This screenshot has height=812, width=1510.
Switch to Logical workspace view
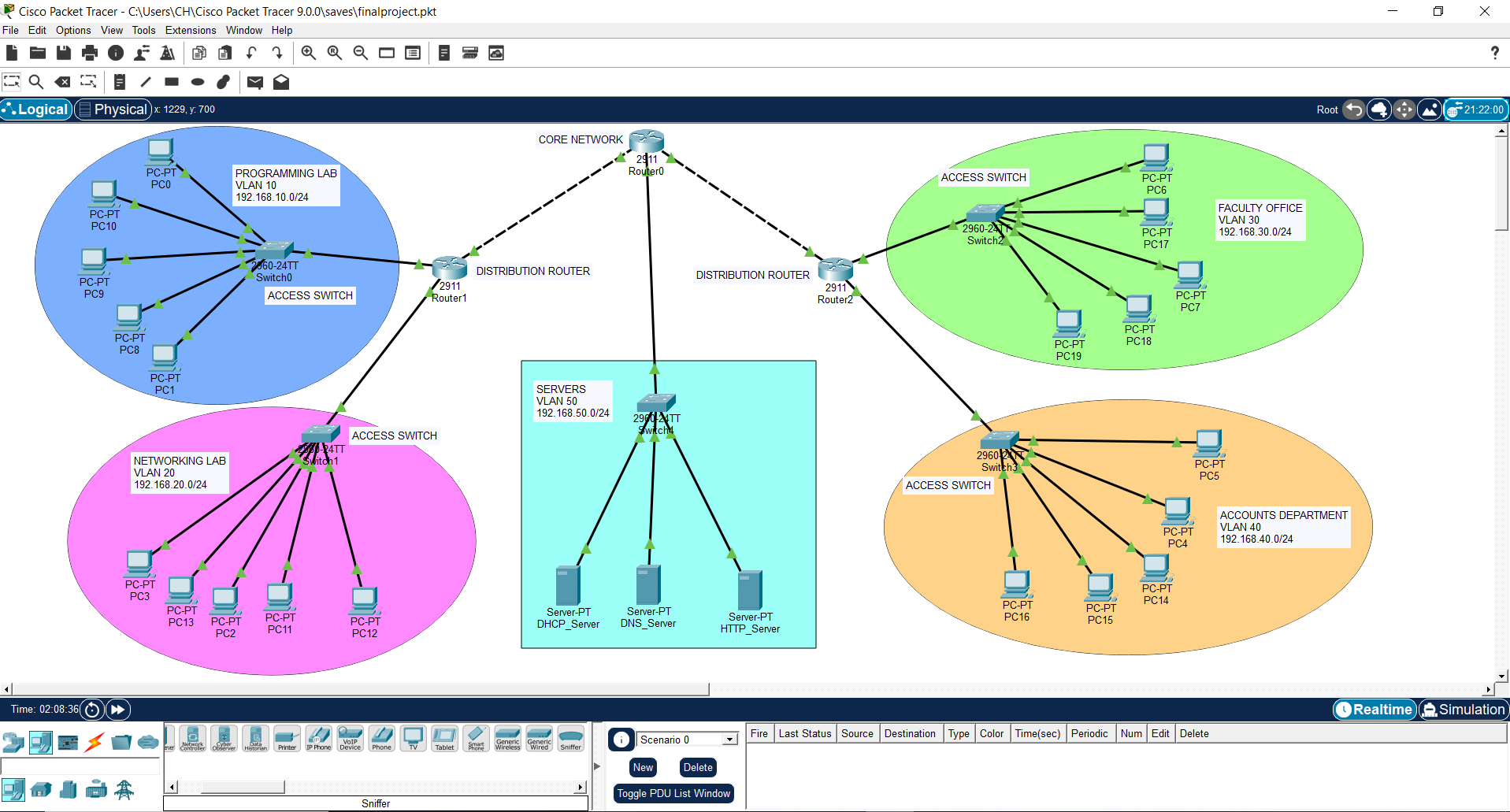[x=36, y=109]
